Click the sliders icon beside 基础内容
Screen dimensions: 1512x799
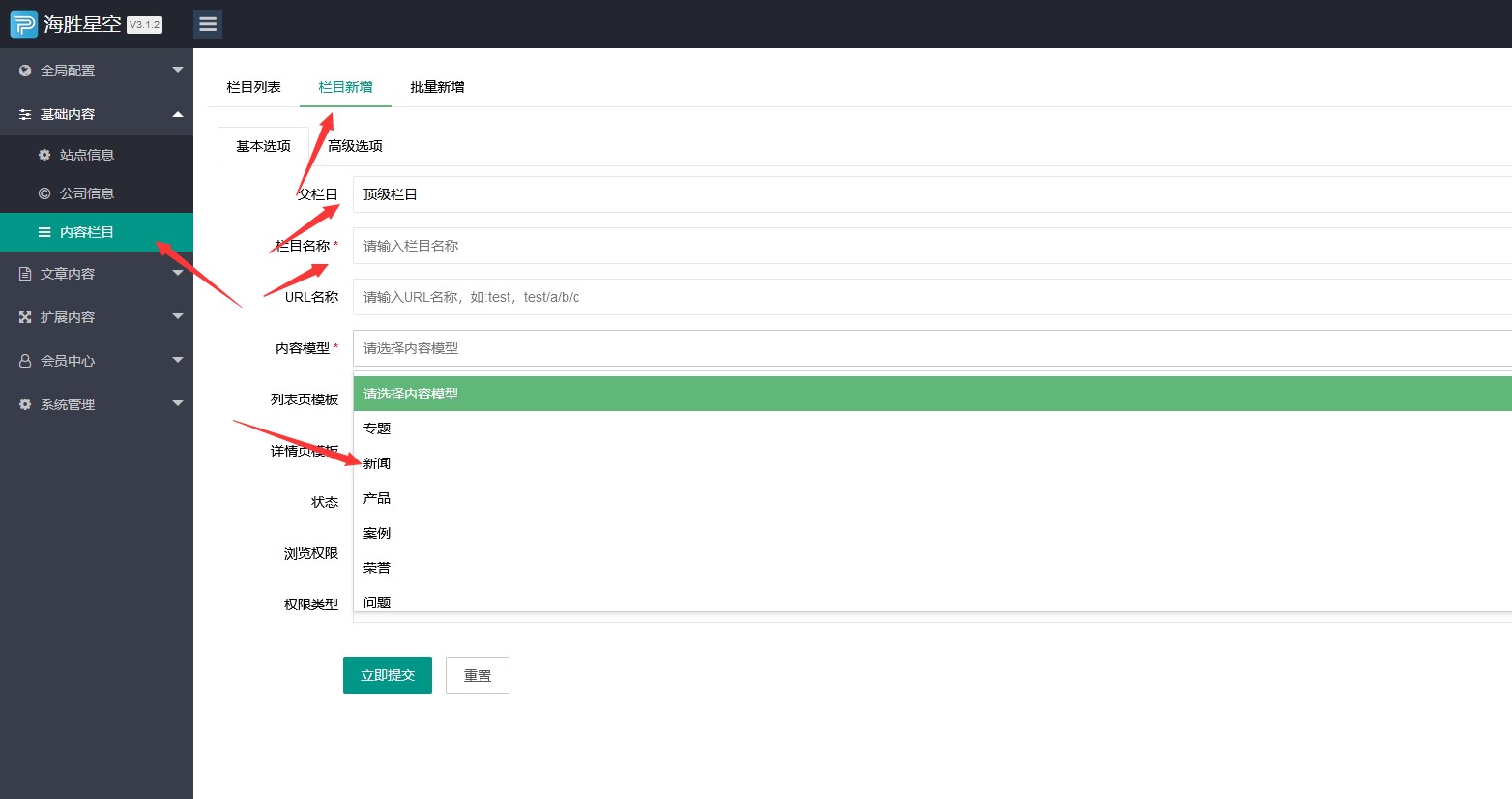(25, 114)
